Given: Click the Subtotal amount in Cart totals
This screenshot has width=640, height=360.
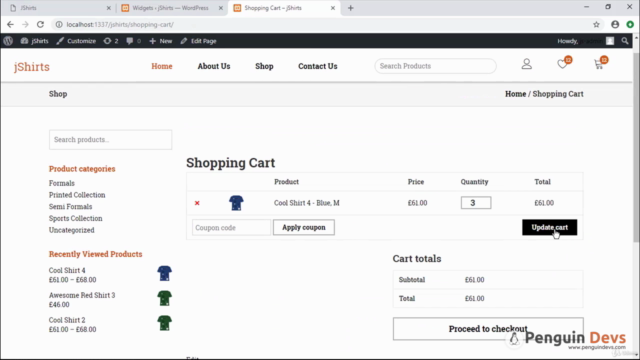Looking at the screenshot, I should click(474, 280).
